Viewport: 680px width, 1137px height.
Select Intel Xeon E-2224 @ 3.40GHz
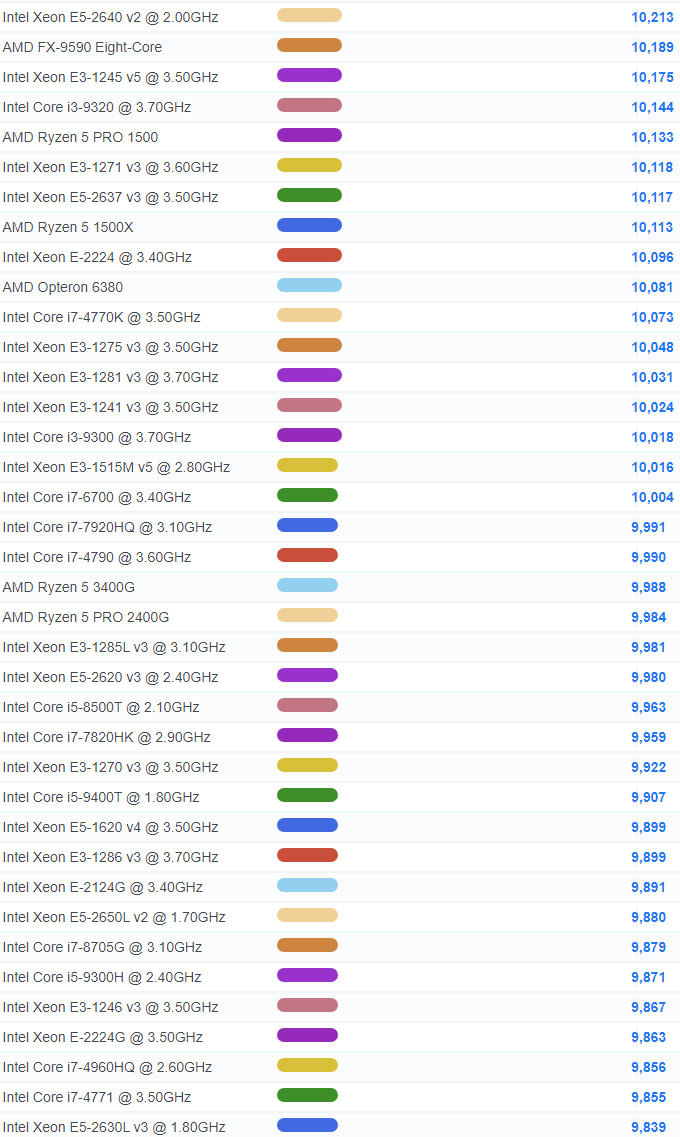[97, 257]
